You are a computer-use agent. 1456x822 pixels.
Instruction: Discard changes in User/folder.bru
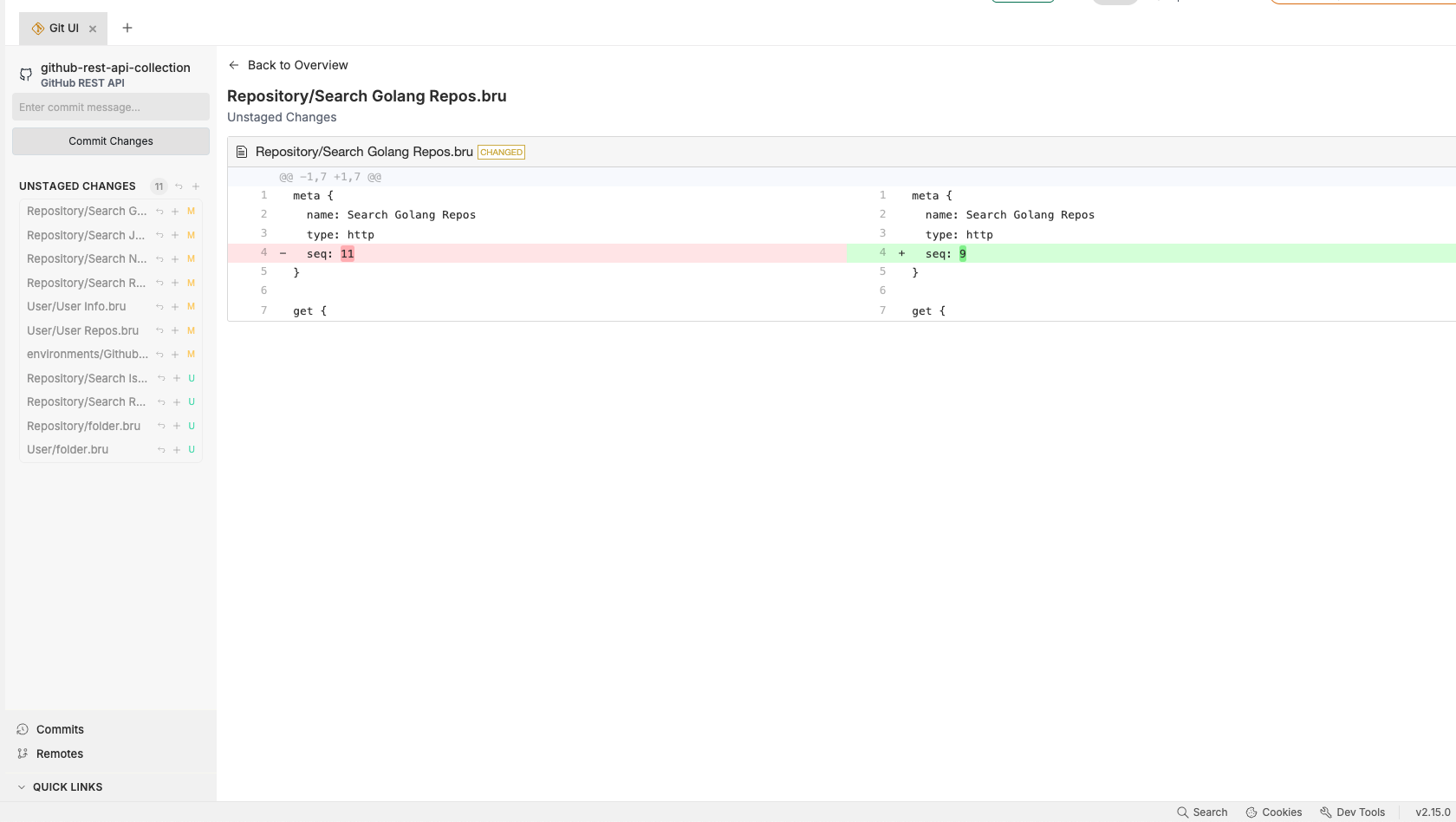[161, 450]
